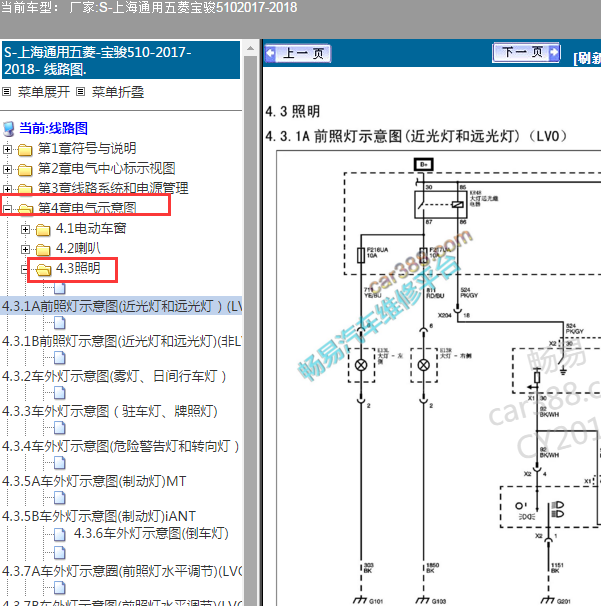Image resolution: width=601 pixels, height=606 pixels.
Task: Click the 4.3.1A前照灯示意图 diagram heading
Action: pos(416,136)
